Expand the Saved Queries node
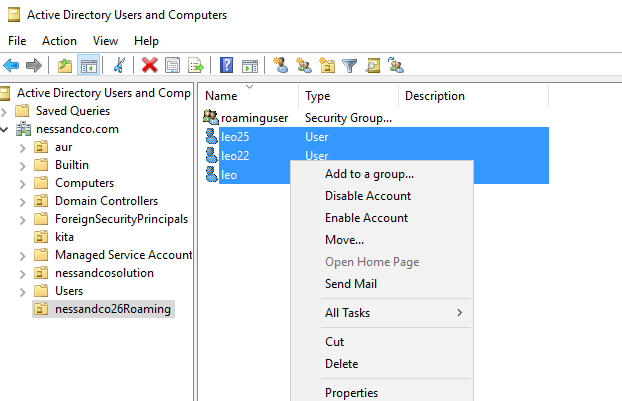The height and width of the screenshot is (401, 622). [4, 112]
